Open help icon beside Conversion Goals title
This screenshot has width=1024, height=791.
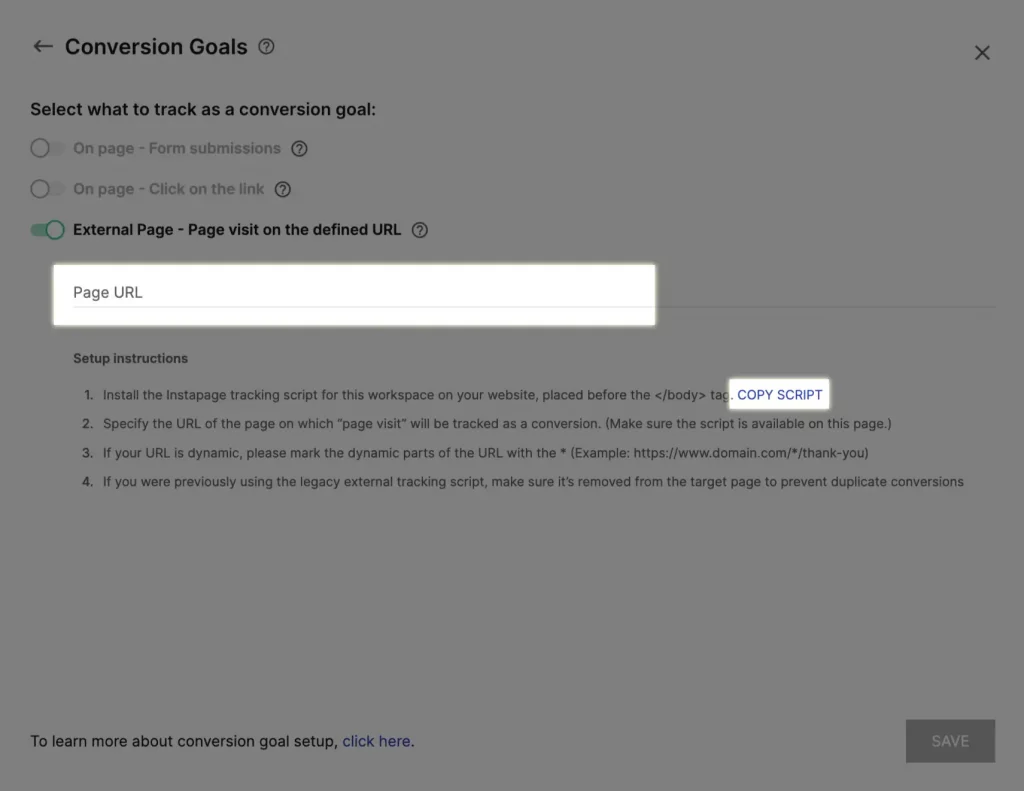[266, 46]
